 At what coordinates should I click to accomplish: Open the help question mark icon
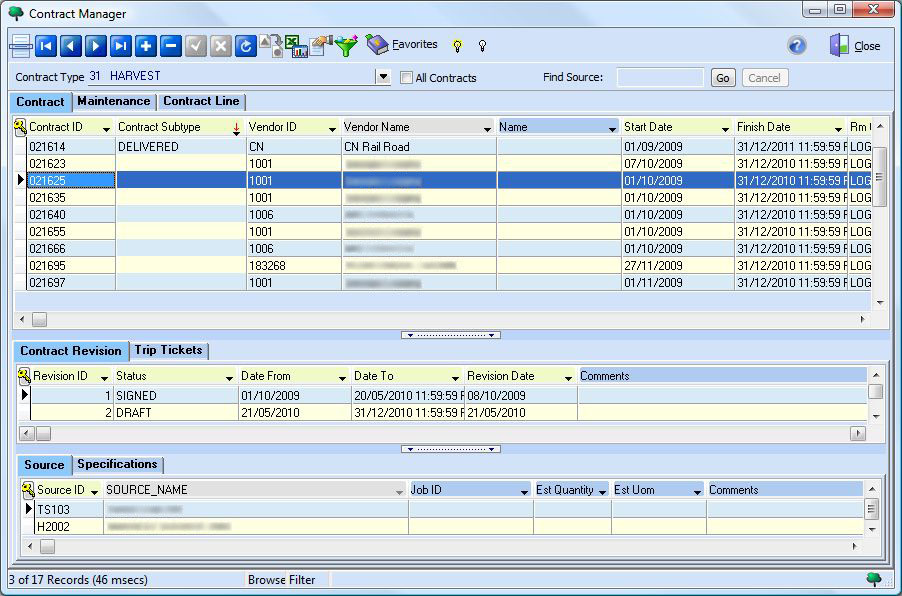tap(797, 46)
